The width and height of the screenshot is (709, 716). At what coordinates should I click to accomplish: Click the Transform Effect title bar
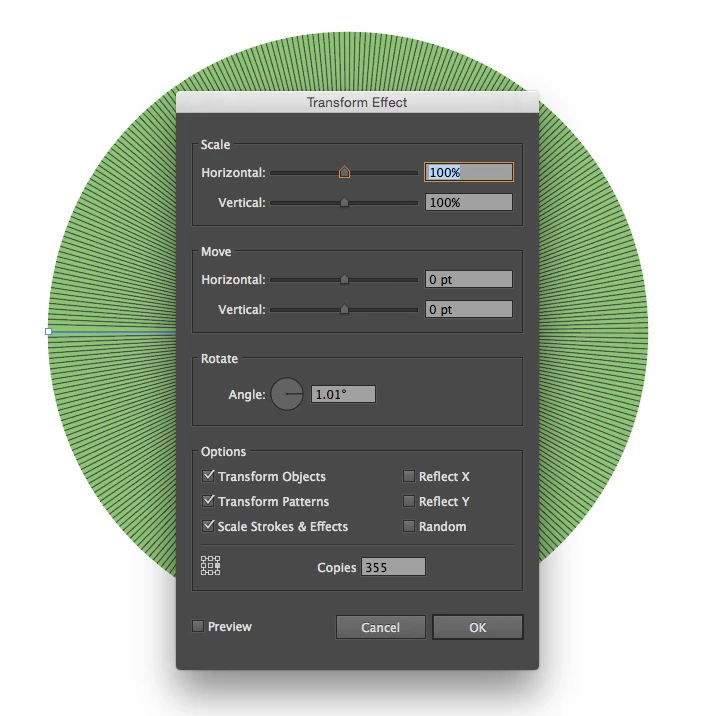point(357,102)
